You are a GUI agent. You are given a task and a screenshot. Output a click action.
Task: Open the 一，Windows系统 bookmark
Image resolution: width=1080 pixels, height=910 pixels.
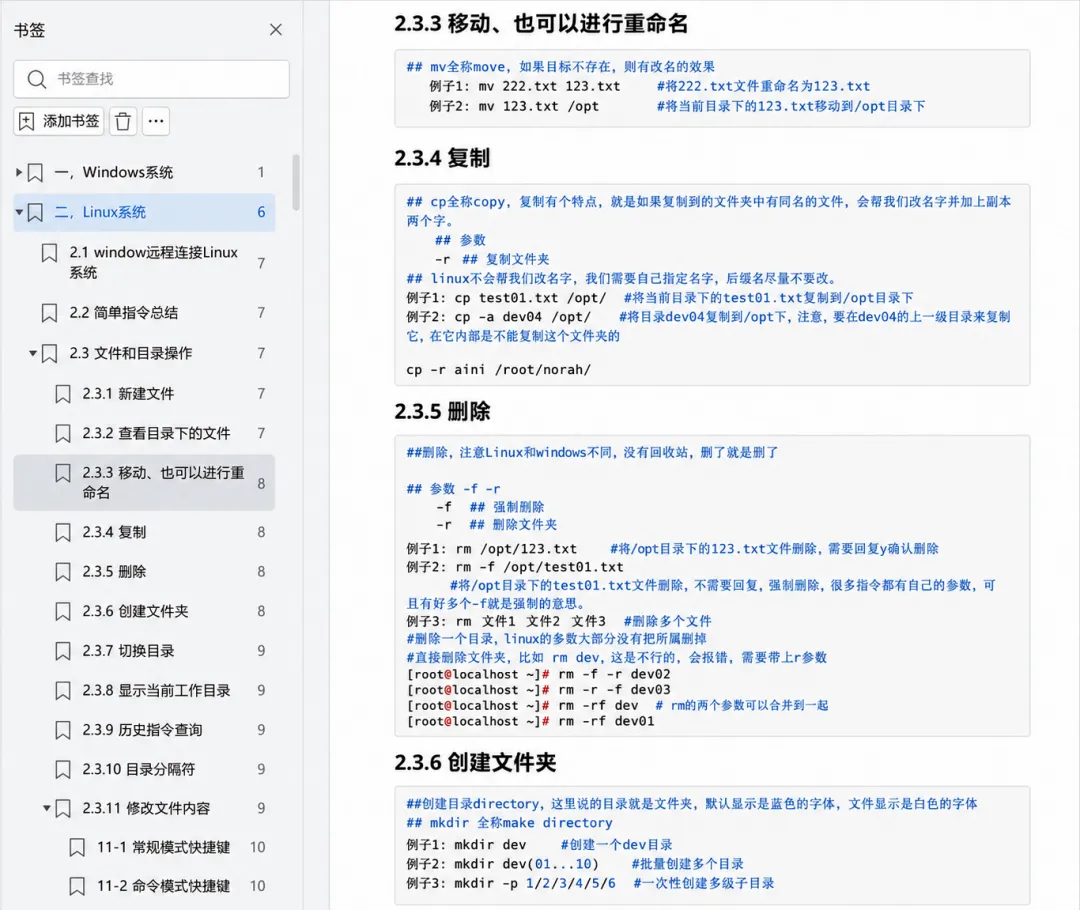click(x=144, y=172)
